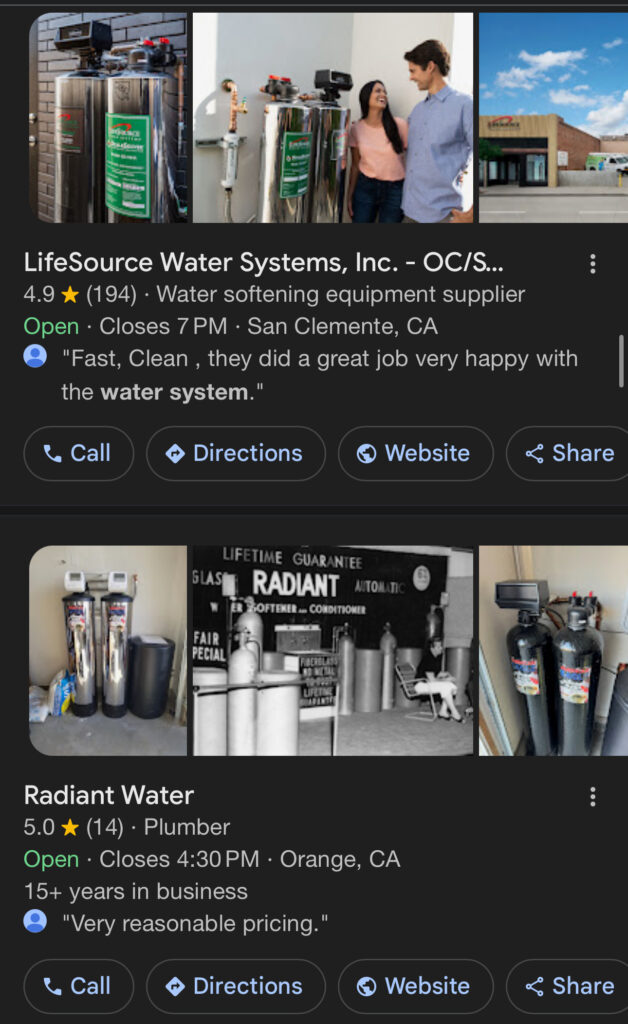View LifeSource storefront building photo
This screenshot has height=1024, width=628.
[553, 117]
